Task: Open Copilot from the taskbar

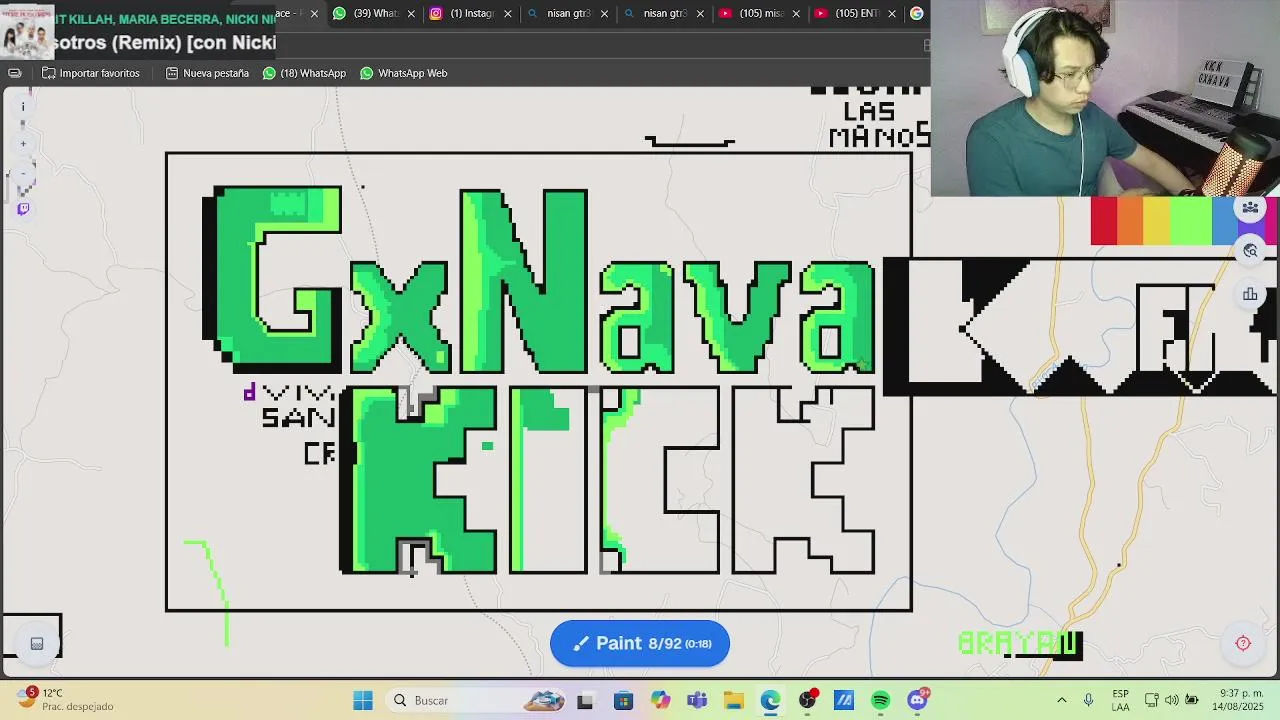Action: coord(660,701)
